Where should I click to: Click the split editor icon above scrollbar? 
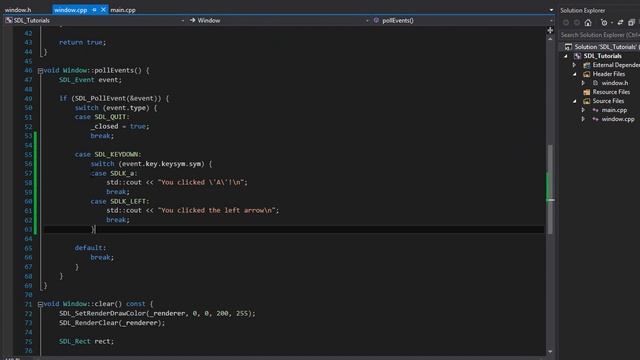click(x=550, y=30)
